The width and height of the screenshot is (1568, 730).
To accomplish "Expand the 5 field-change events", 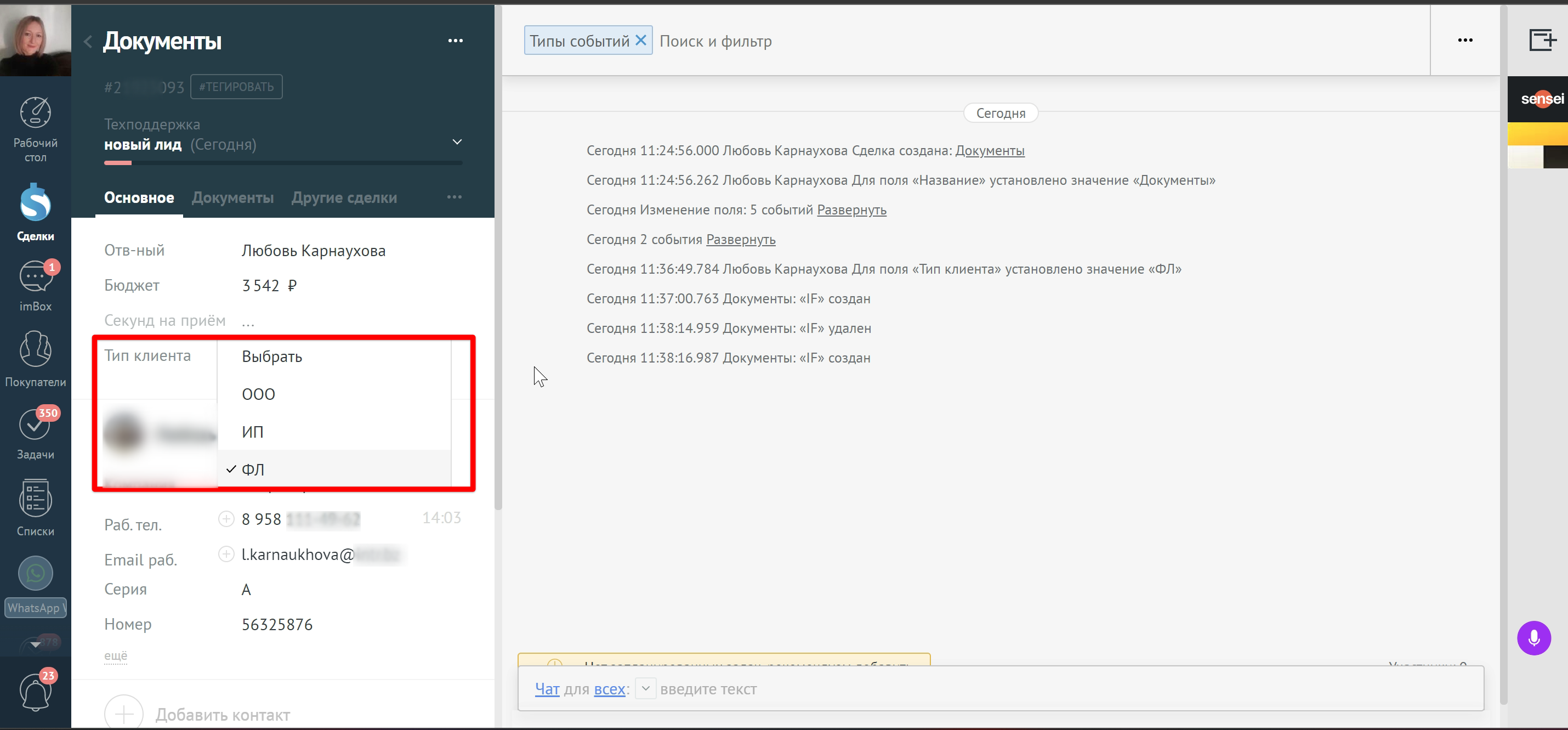I will point(851,210).
